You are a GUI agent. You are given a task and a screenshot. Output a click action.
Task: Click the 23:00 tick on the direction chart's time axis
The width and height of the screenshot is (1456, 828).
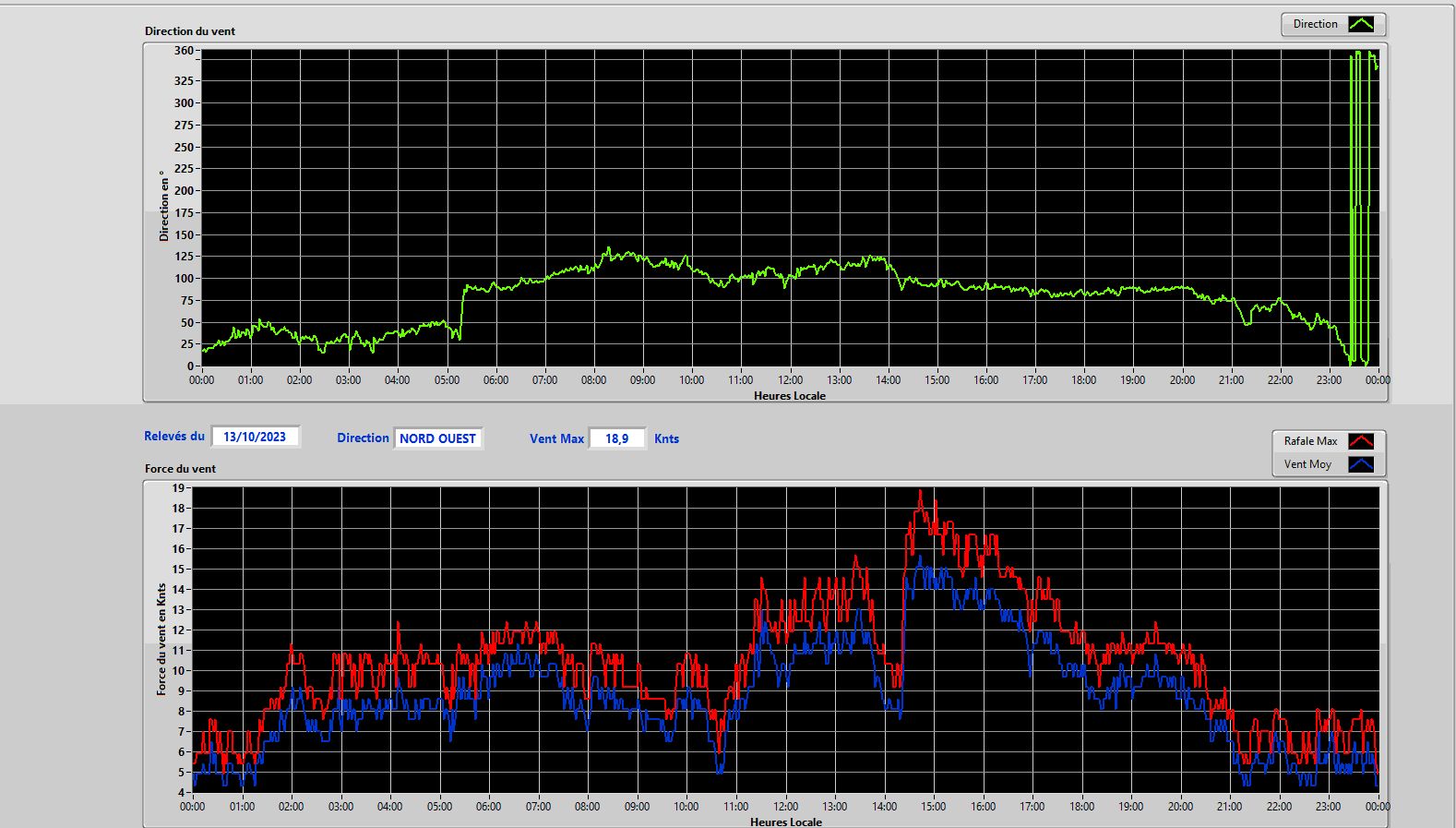pos(1329,379)
